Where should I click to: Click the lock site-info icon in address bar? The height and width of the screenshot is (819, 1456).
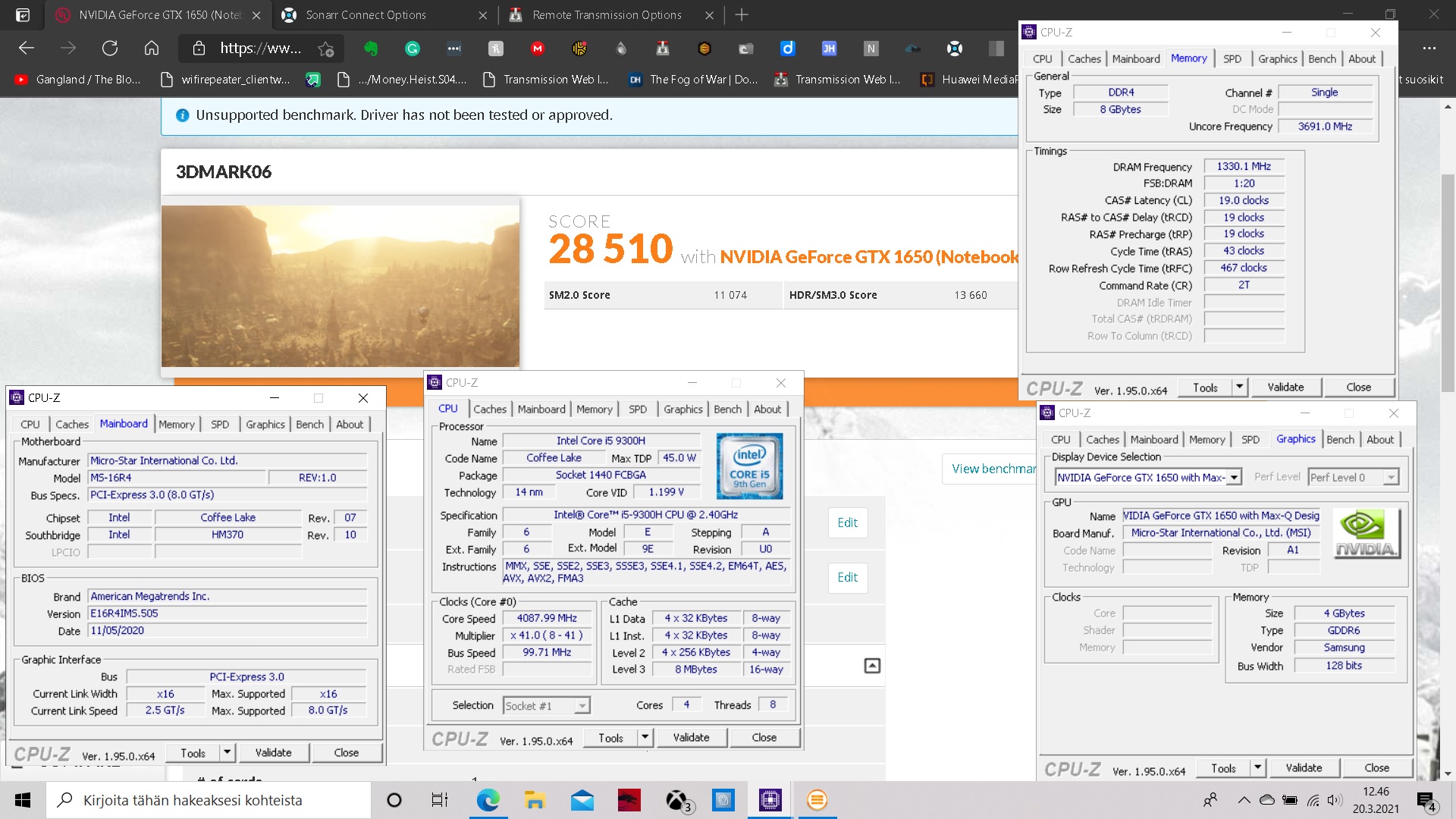(199, 49)
